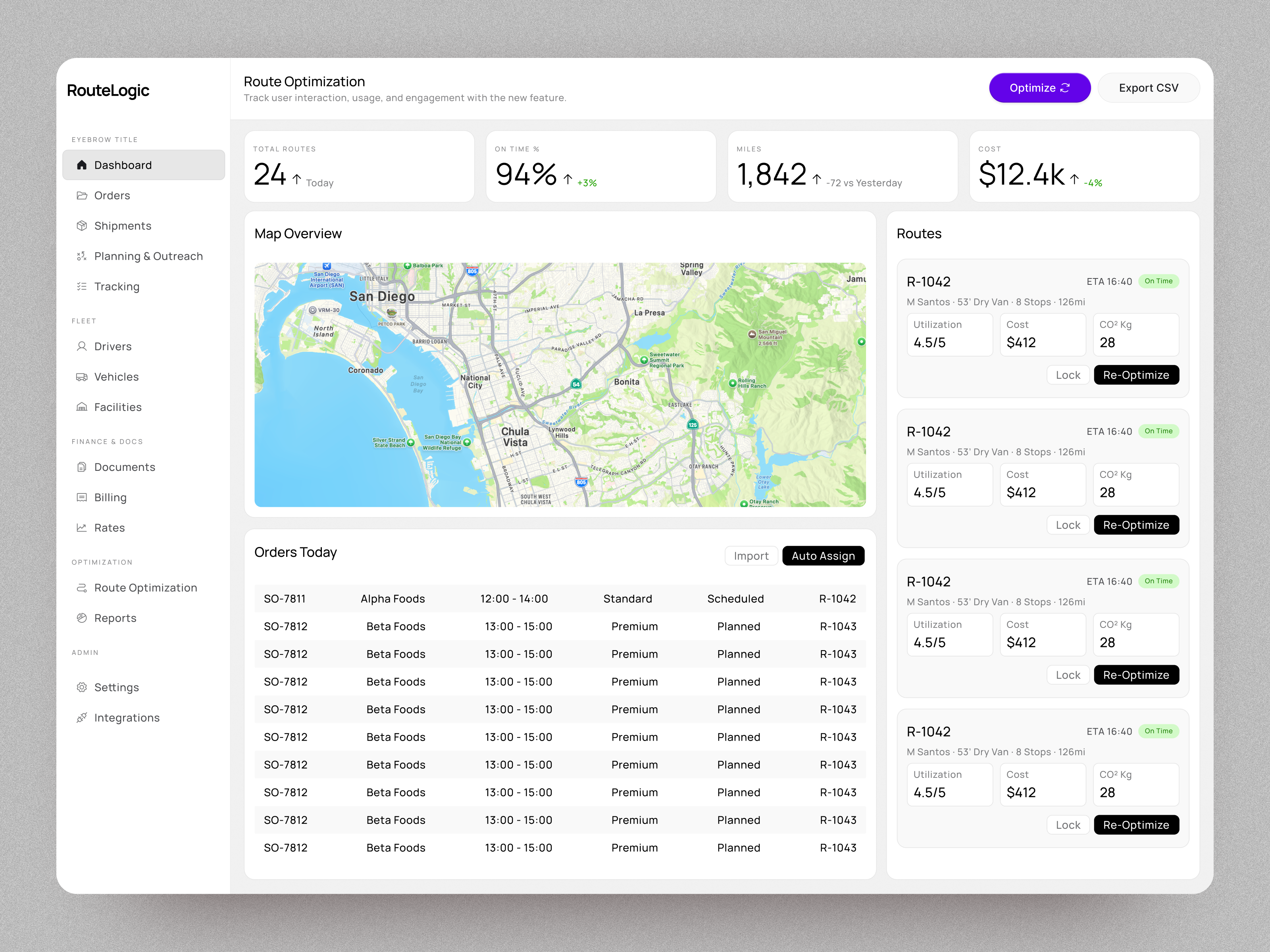
Task: Click the Export CSV button
Action: click(1148, 88)
